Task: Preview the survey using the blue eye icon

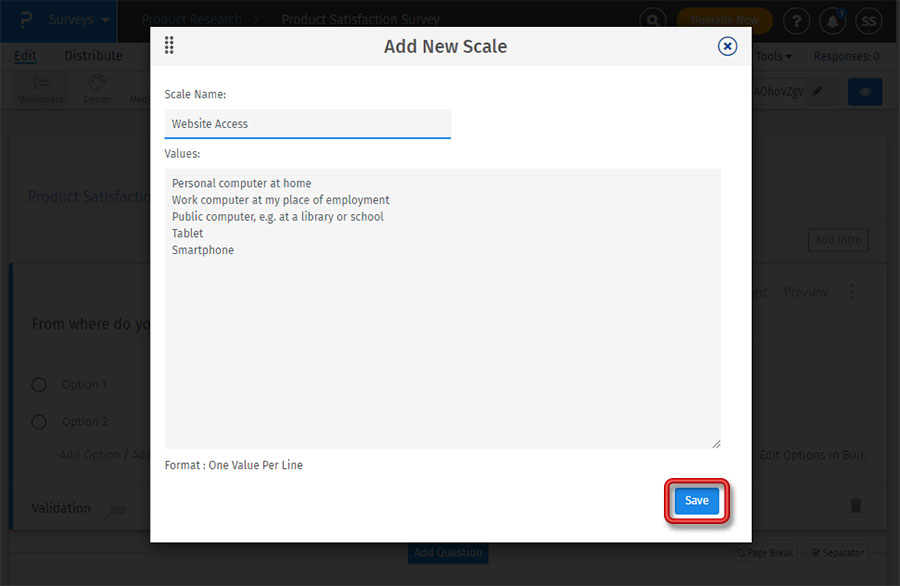Action: pos(864,91)
